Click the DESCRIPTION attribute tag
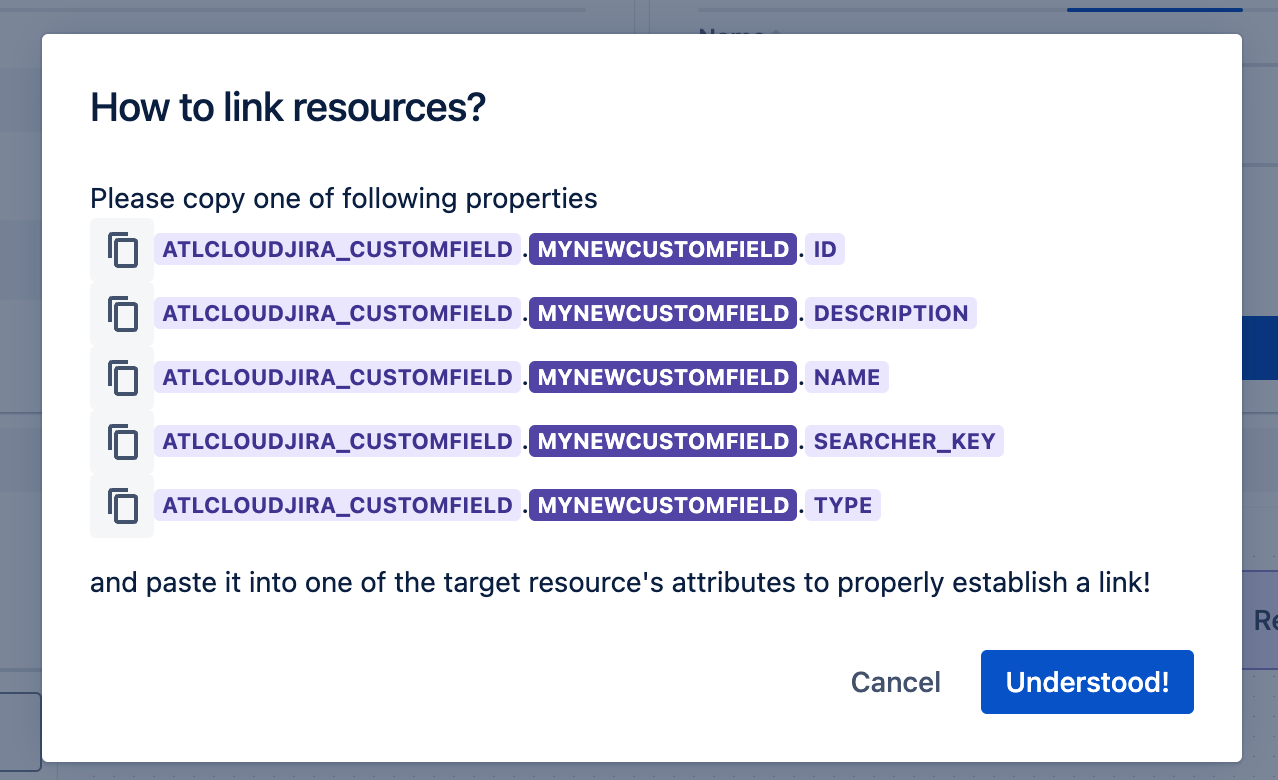Screen dimensions: 1278x780 [891, 314]
